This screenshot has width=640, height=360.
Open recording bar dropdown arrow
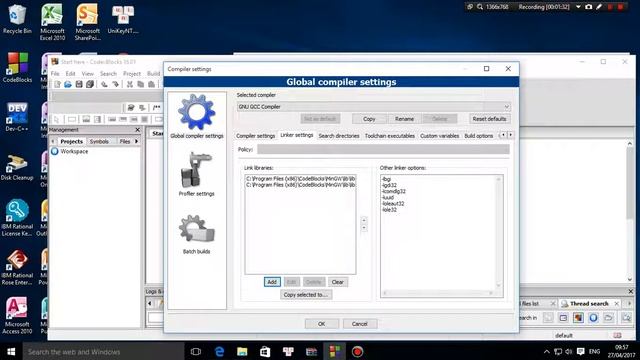point(578,7)
